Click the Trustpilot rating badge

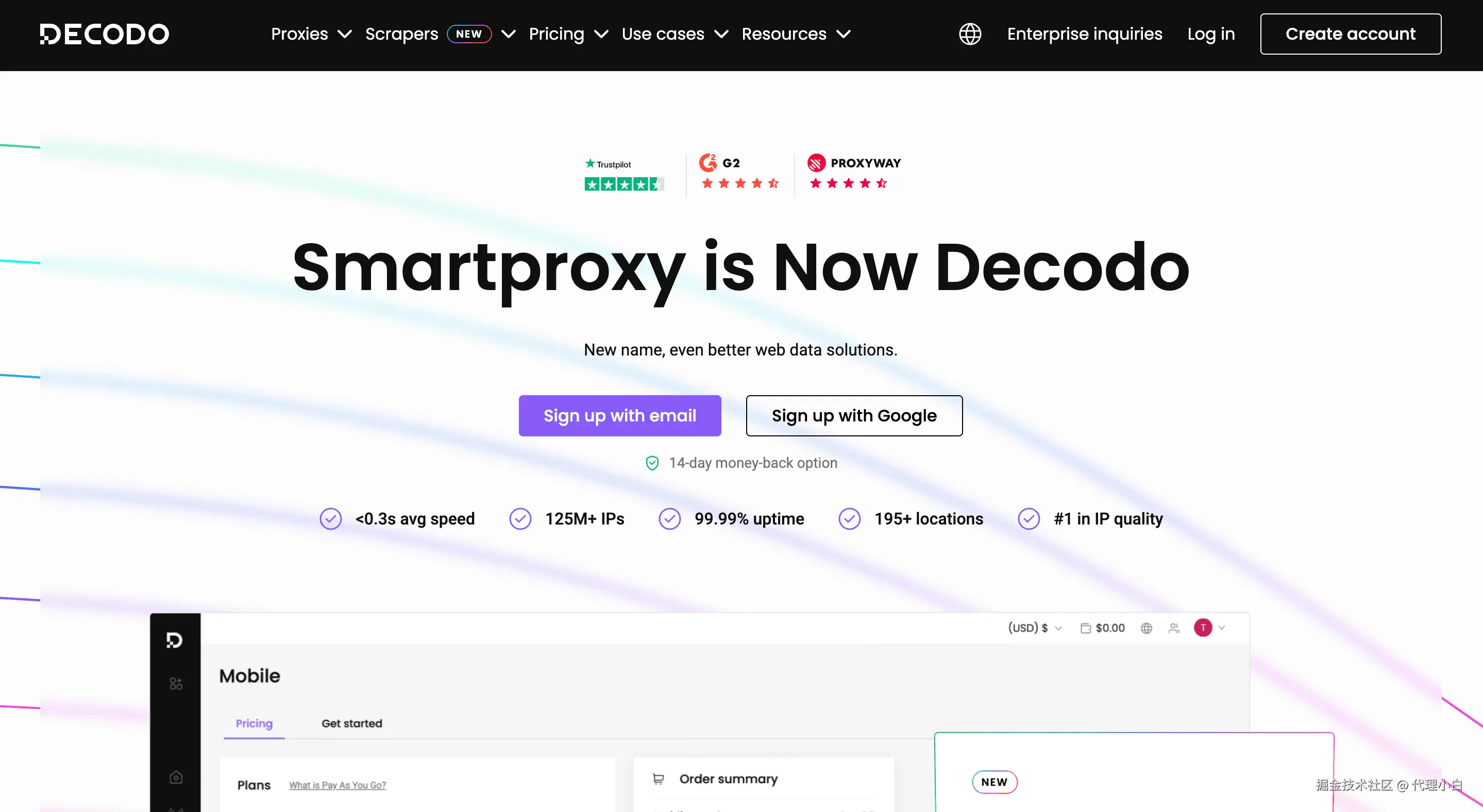(623, 175)
